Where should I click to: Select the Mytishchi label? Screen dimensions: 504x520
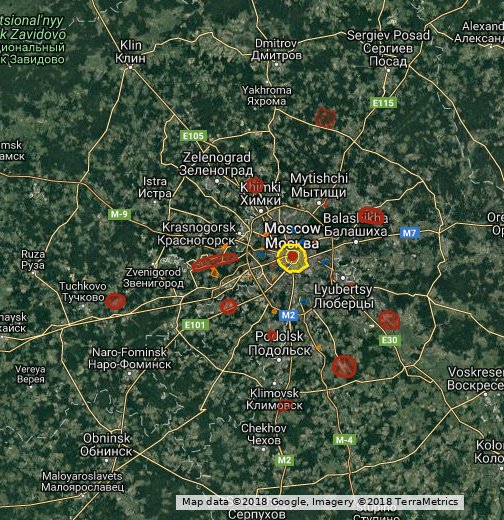click(x=319, y=185)
